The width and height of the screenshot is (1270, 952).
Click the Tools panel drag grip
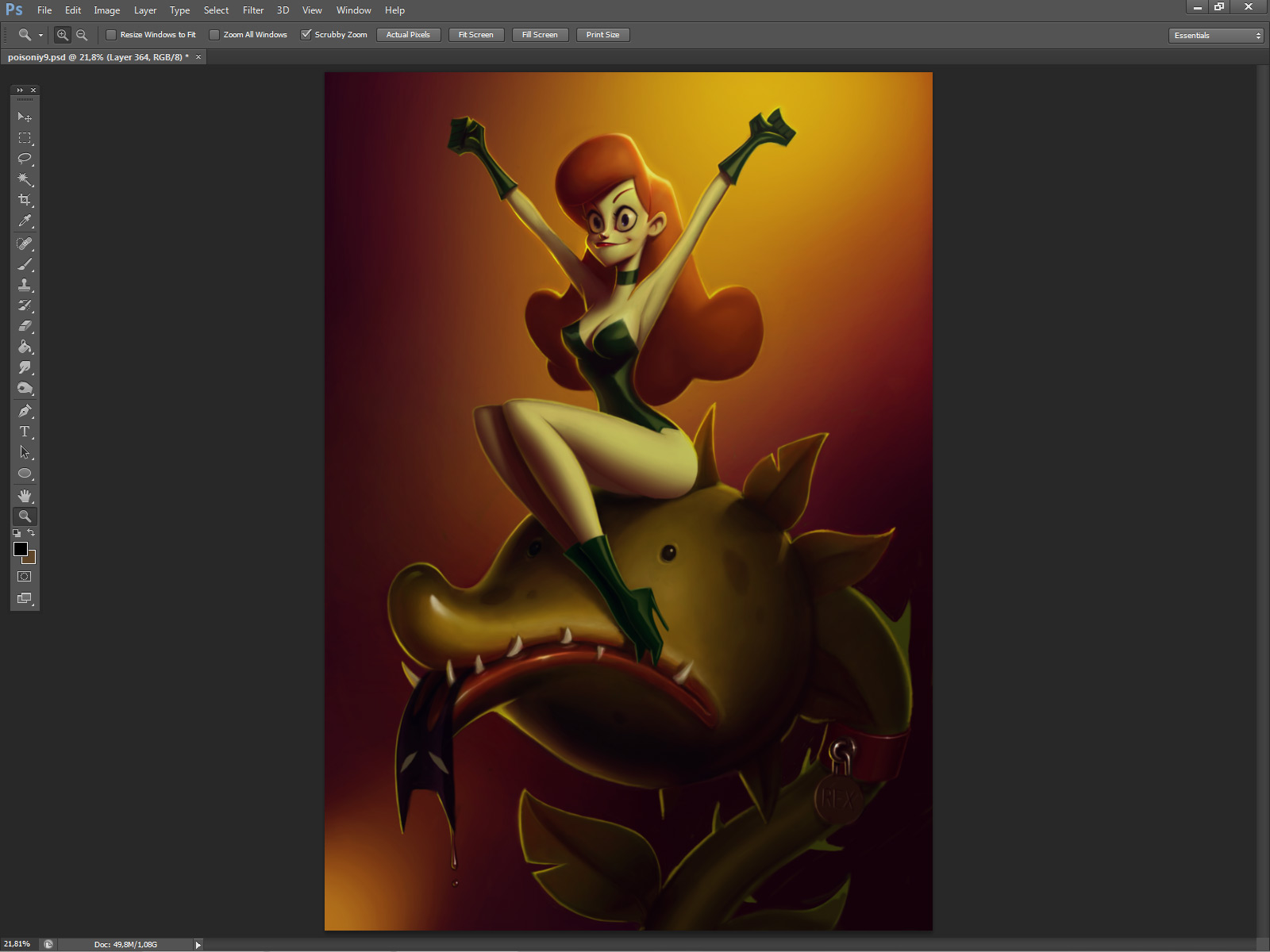pos(25,100)
